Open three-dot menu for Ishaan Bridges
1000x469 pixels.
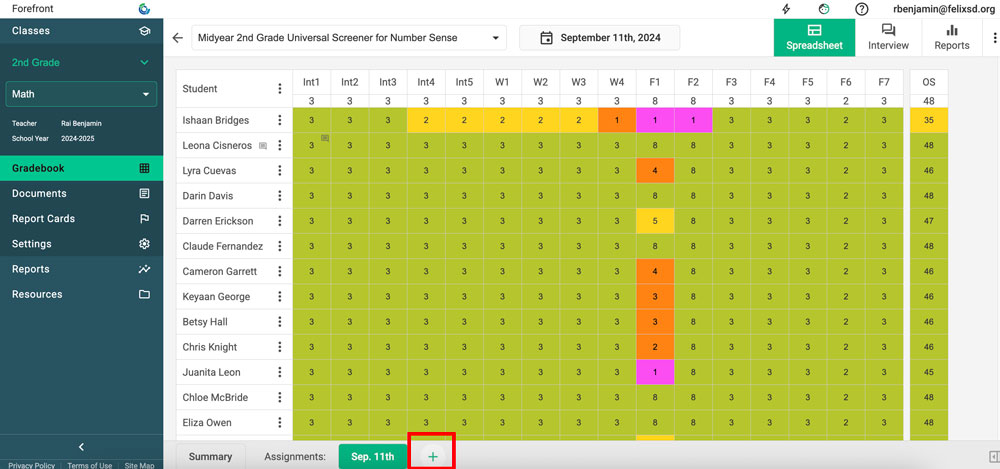[280, 120]
